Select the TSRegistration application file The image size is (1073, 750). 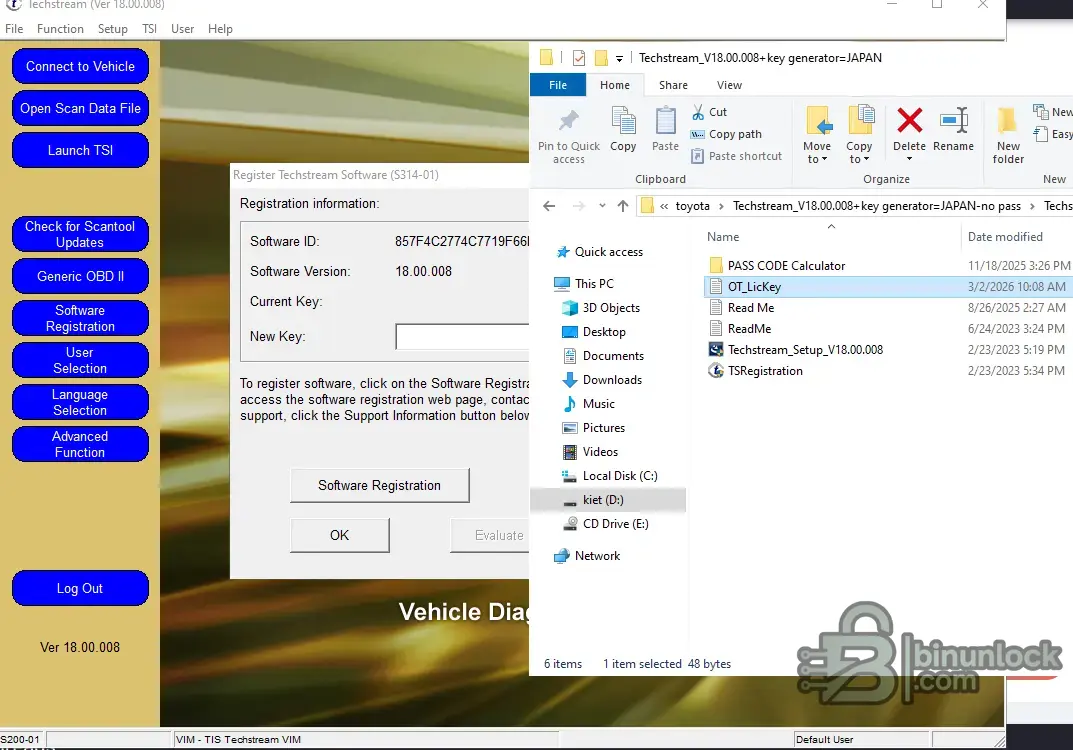click(765, 371)
